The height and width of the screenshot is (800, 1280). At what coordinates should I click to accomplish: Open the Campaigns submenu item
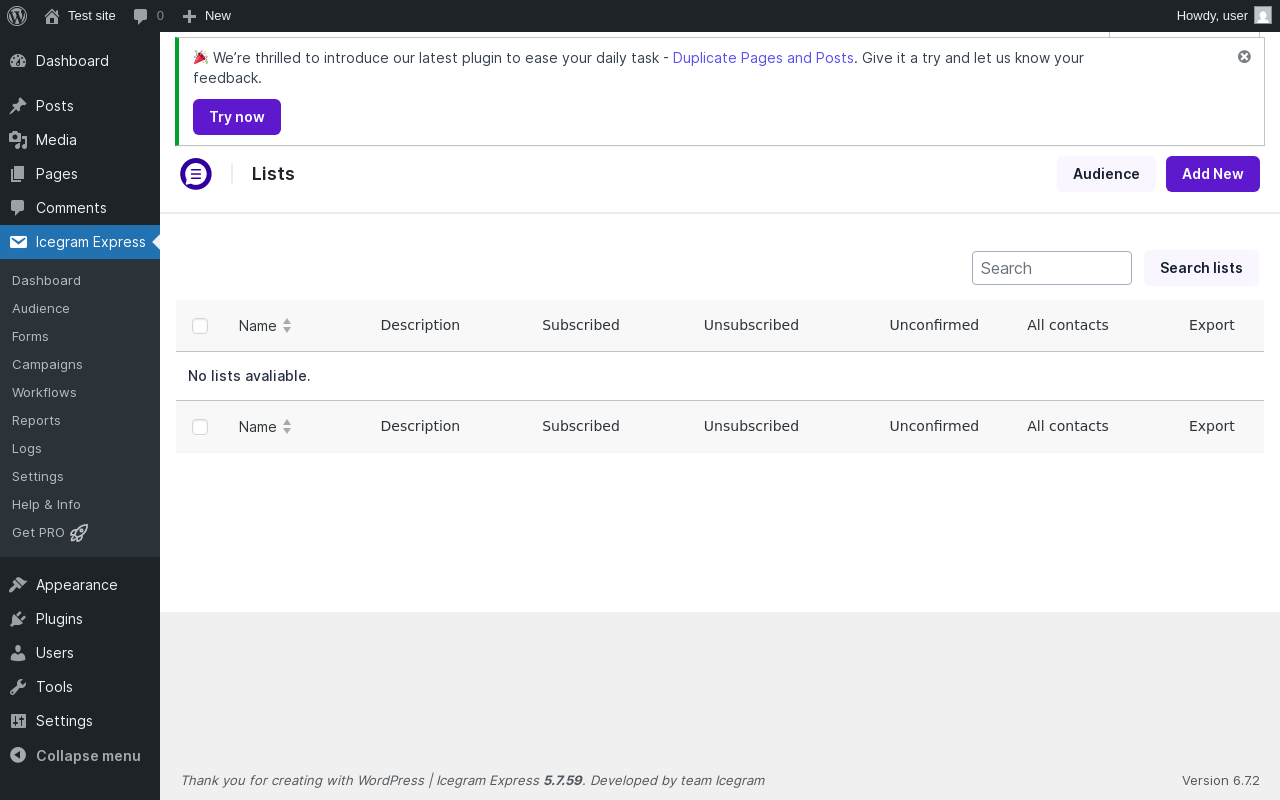click(x=47, y=365)
